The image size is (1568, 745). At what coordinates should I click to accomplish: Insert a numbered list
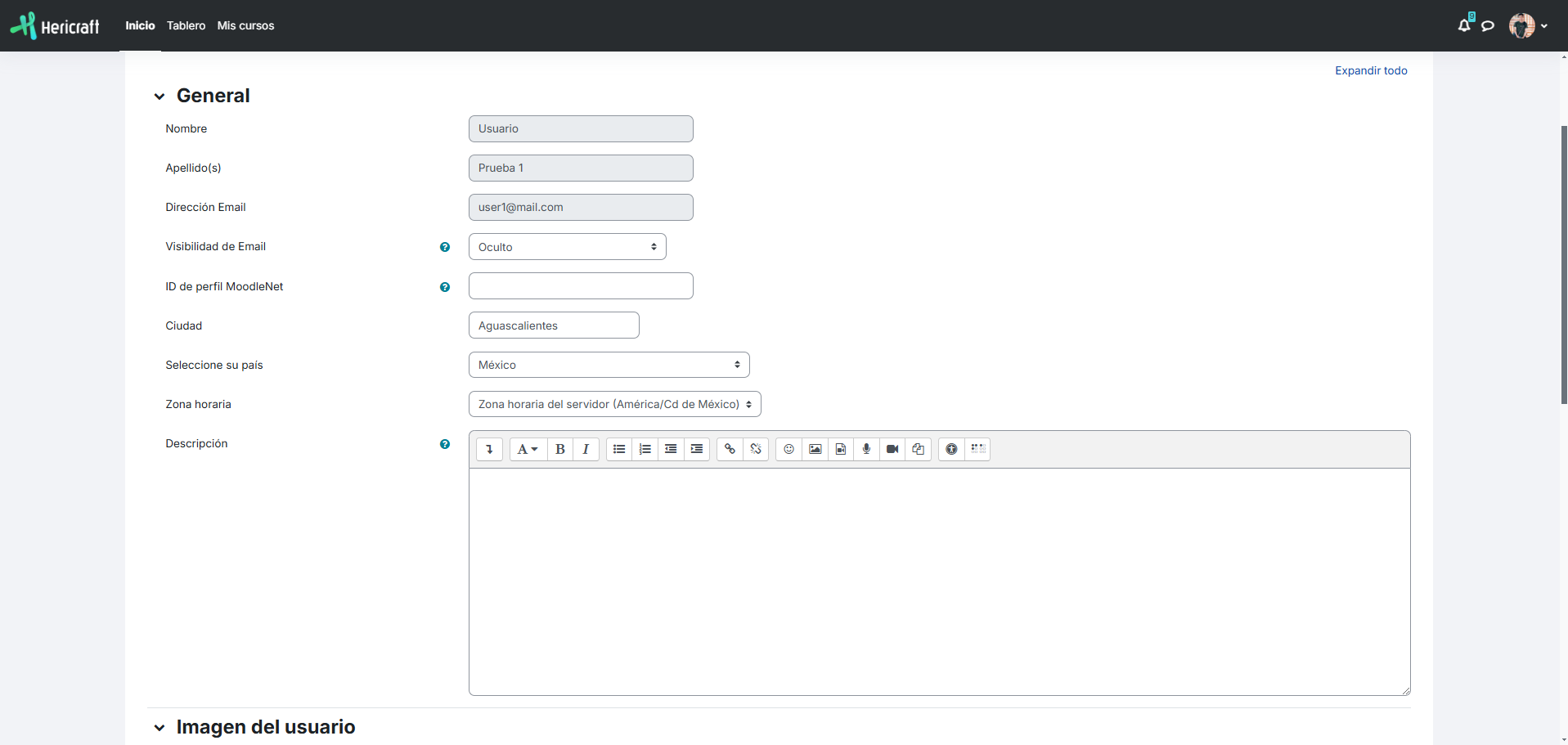[645, 449]
